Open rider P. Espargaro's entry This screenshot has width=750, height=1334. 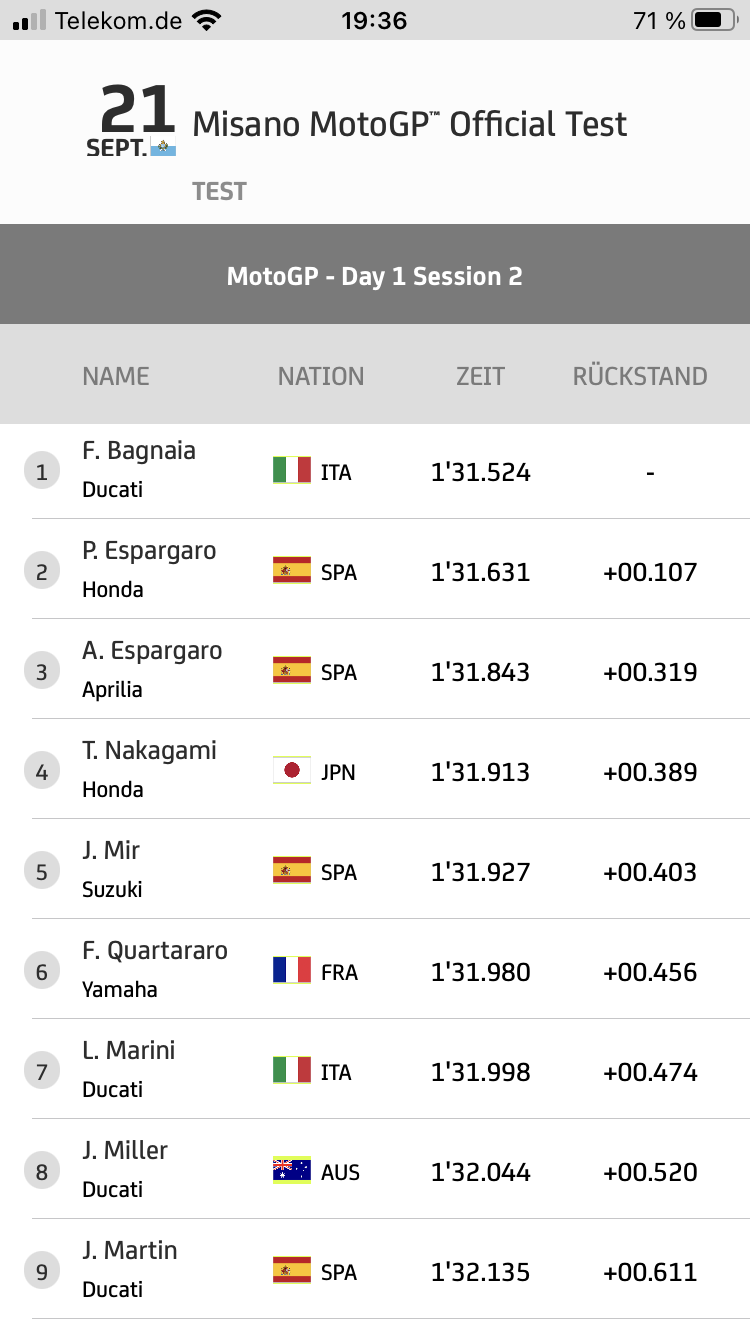coord(149,551)
